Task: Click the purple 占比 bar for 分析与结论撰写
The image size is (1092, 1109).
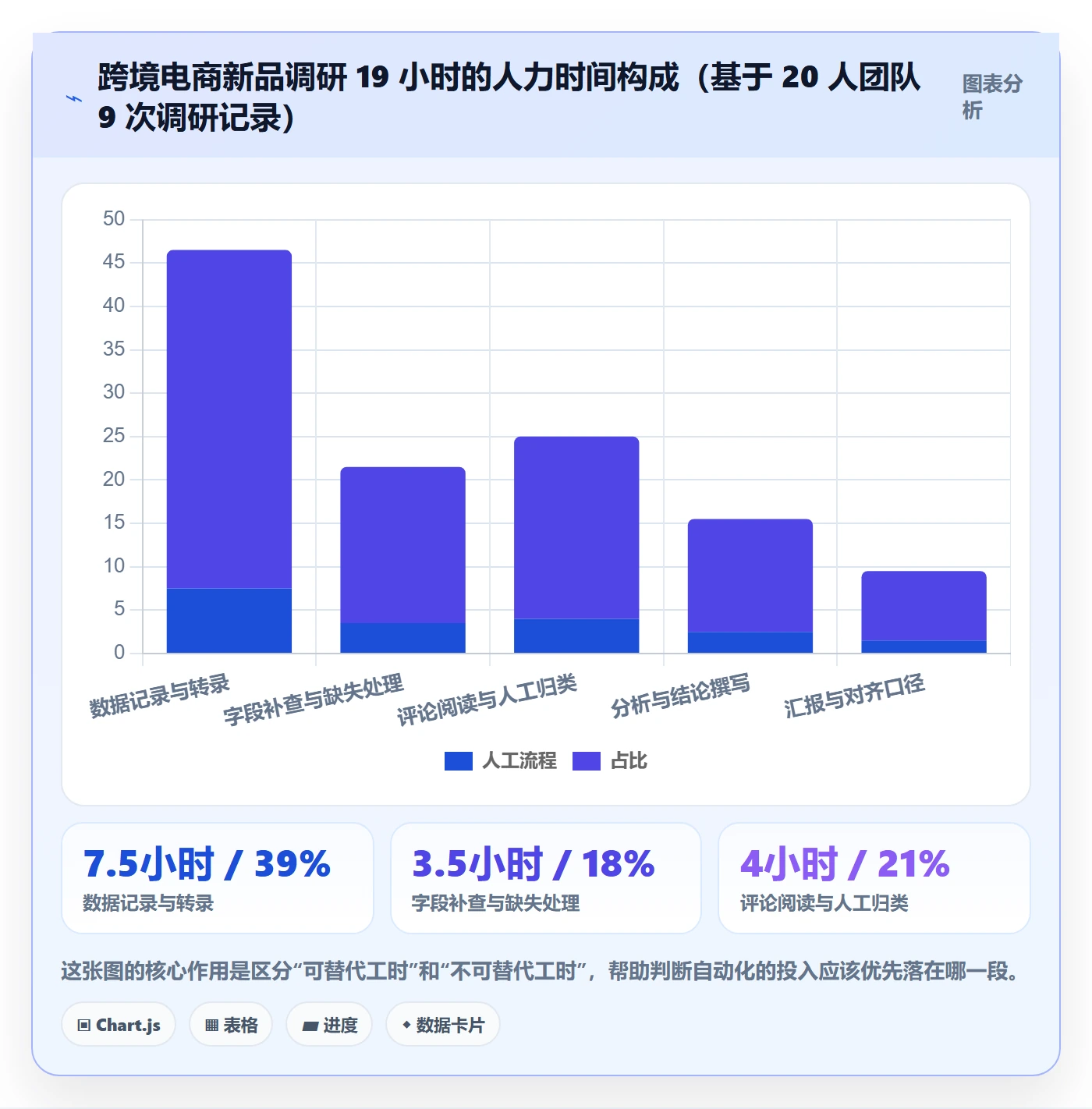Action: (750, 576)
